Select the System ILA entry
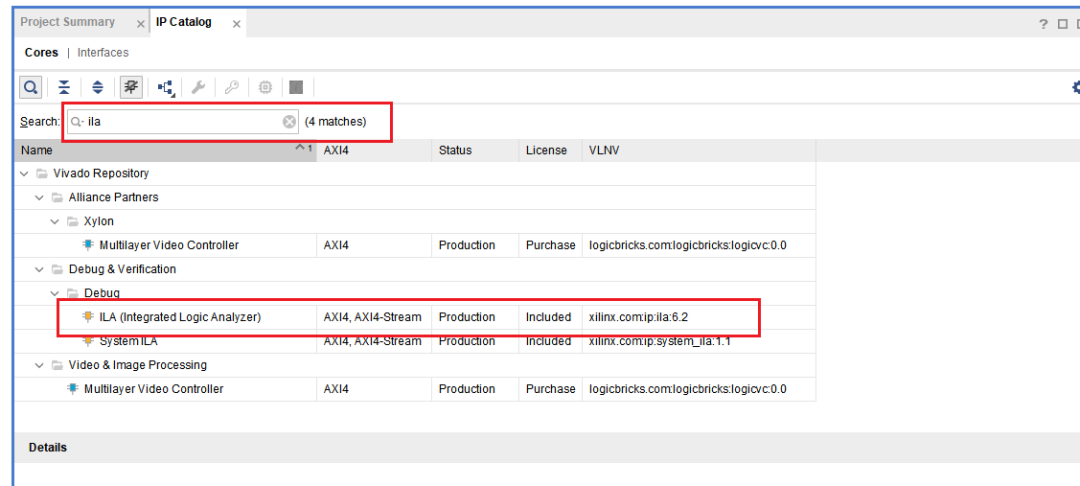Viewport: 1080px width, 486px height. point(128,341)
